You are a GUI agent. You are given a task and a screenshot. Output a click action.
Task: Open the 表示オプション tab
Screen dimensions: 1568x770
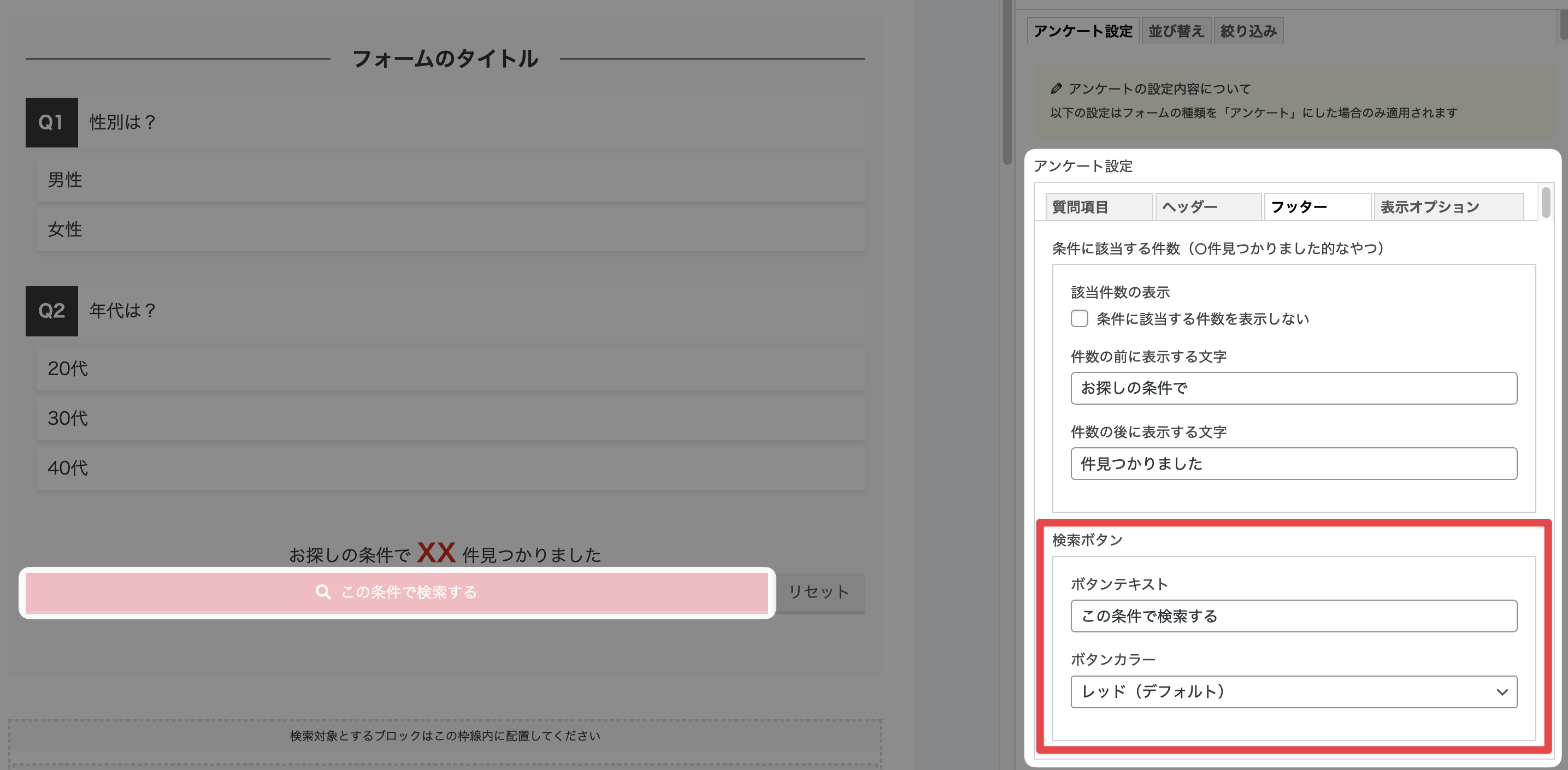[x=1448, y=207]
